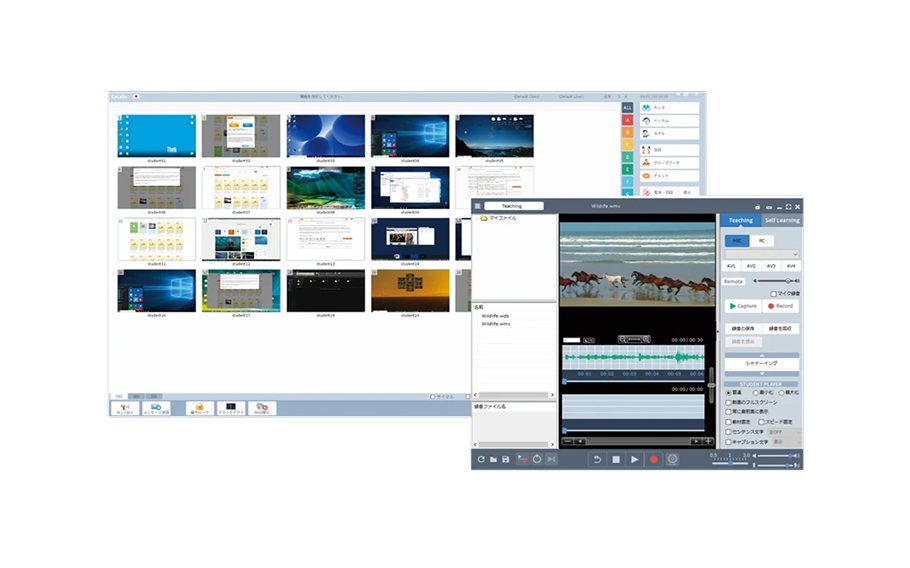Toggle the always-on-top display checkbox
Screen dimensions: 910x568
[x=728, y=411]
